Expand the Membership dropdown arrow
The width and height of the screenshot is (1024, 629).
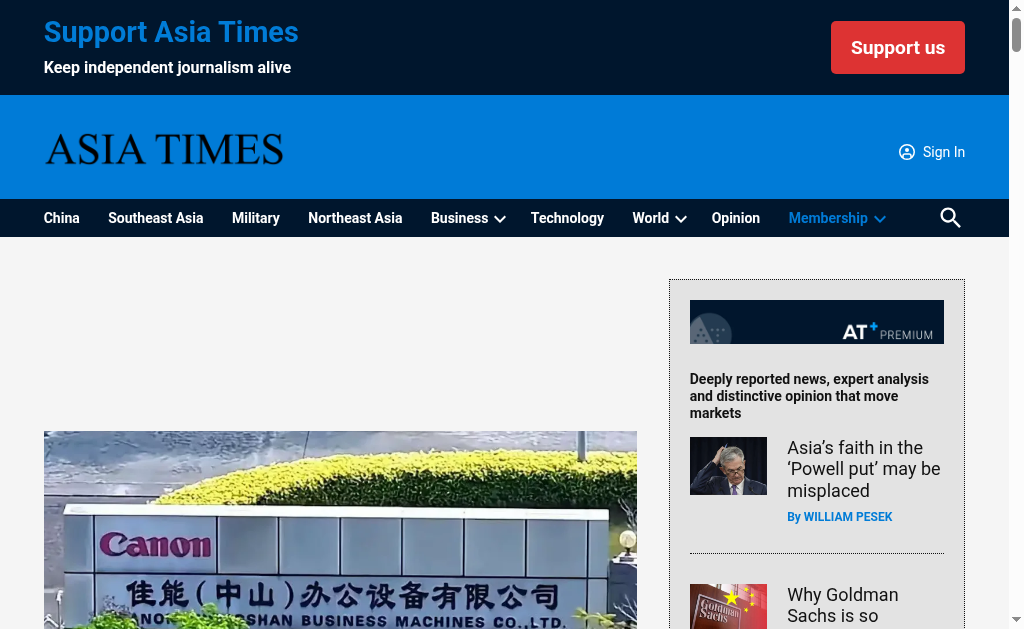pos(880,219)
